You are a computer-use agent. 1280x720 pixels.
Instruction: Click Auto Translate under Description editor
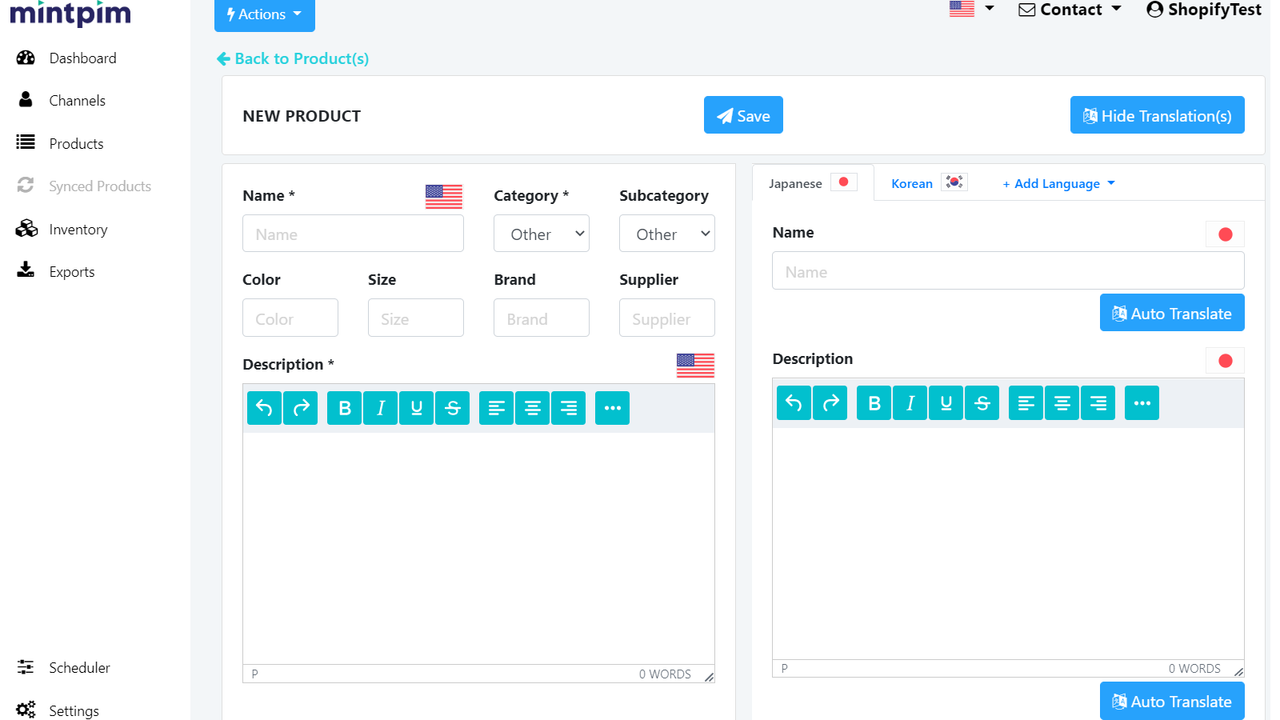click(1172, 701)
